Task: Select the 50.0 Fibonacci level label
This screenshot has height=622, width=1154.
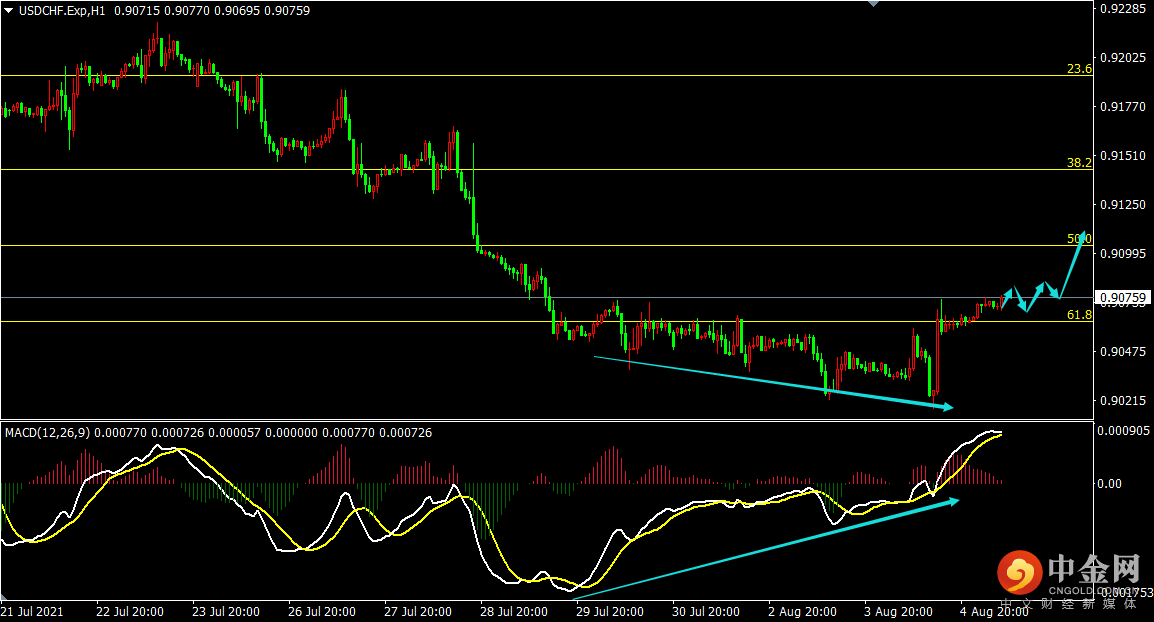Action: (1079, 238)
